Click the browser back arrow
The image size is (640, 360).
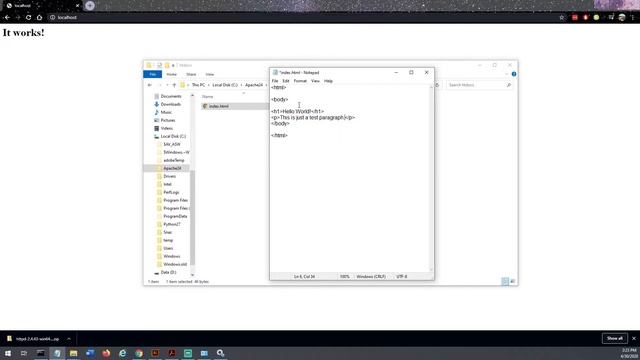coord(7,18)
